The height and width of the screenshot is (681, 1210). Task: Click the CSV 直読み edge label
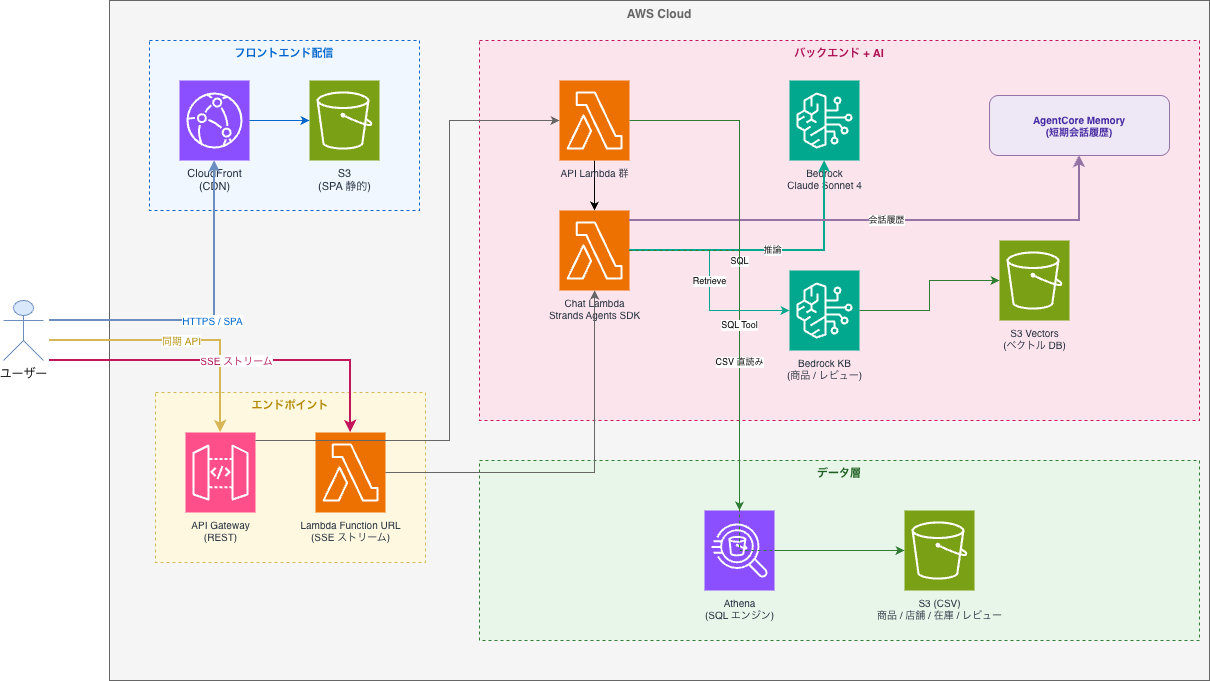point(739,362)
